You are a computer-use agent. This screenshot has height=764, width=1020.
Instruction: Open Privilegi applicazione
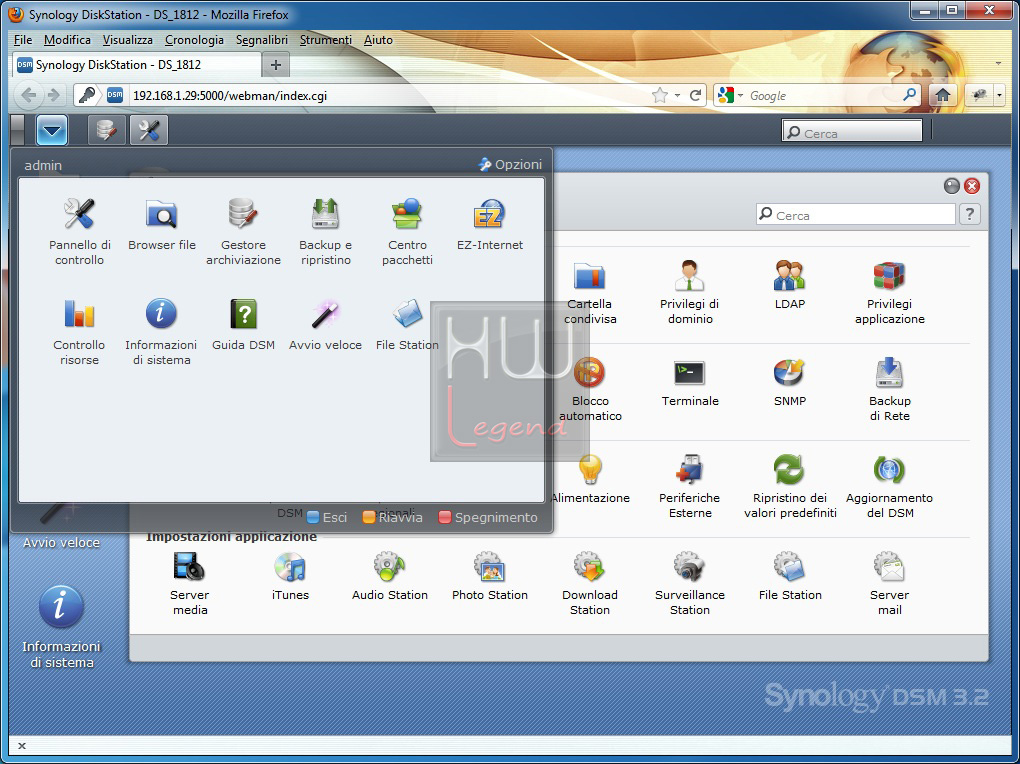pyautogui.click(x=889, y=292)
